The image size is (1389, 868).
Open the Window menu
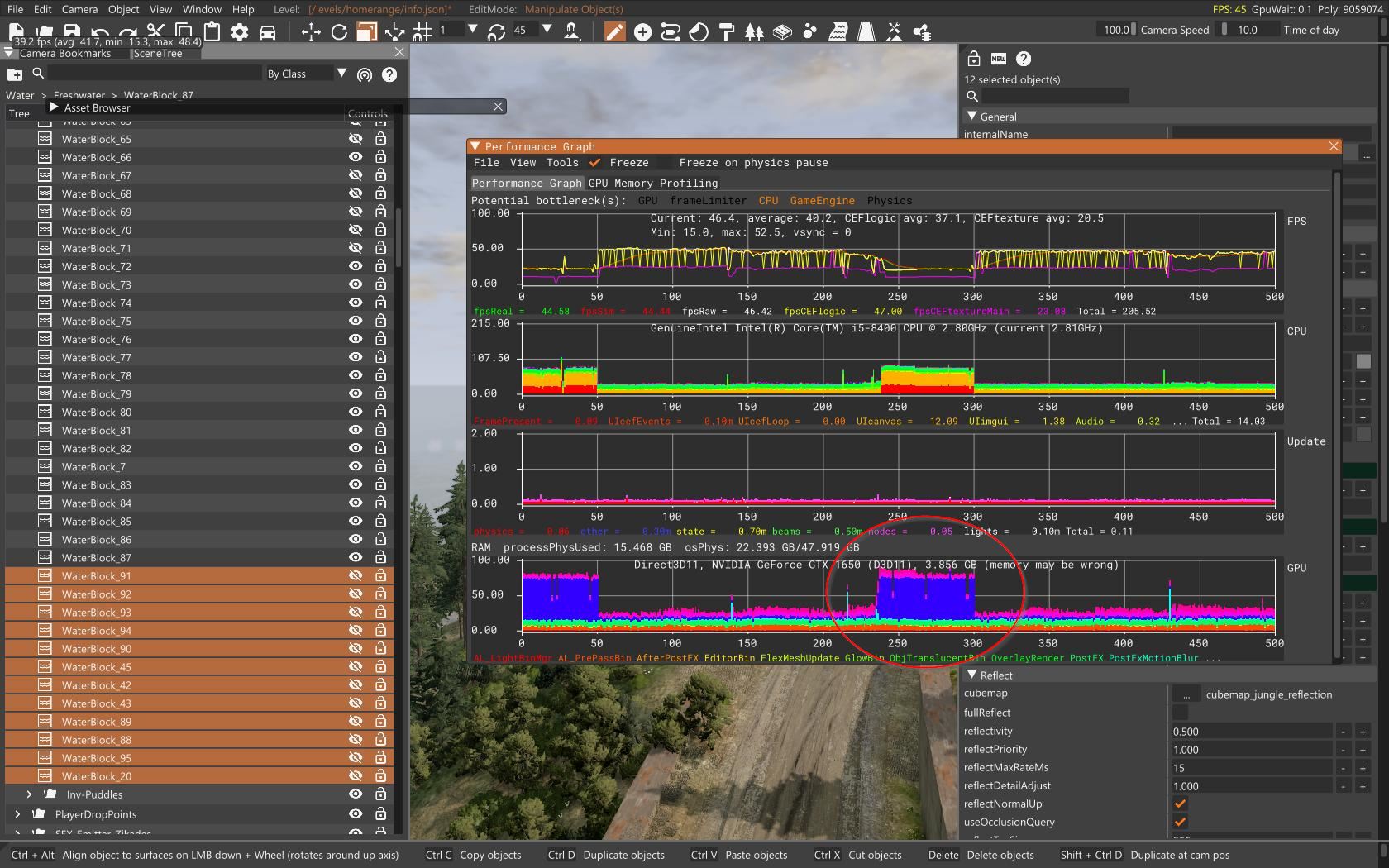point(202,9)
